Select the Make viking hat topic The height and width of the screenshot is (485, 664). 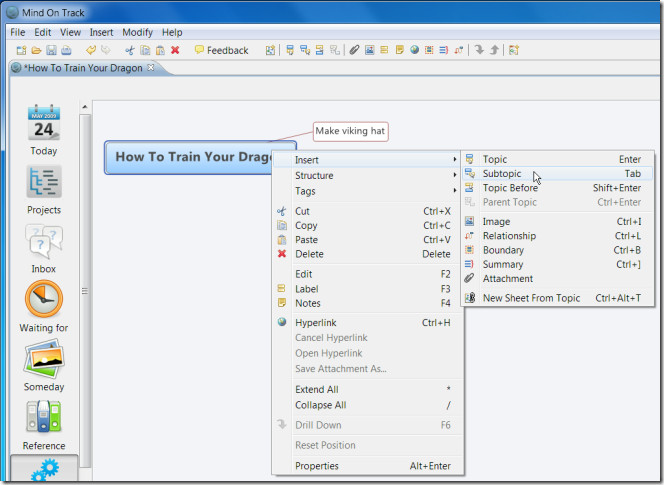point(350,131)
